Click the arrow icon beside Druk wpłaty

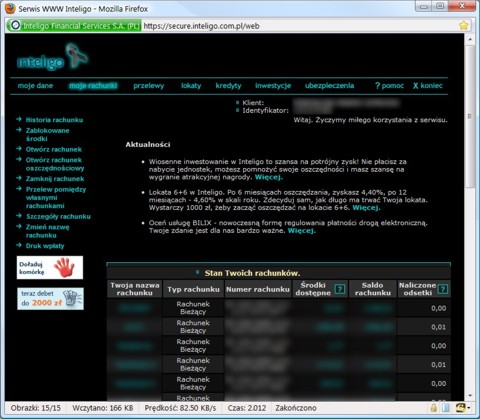(19, 245)
